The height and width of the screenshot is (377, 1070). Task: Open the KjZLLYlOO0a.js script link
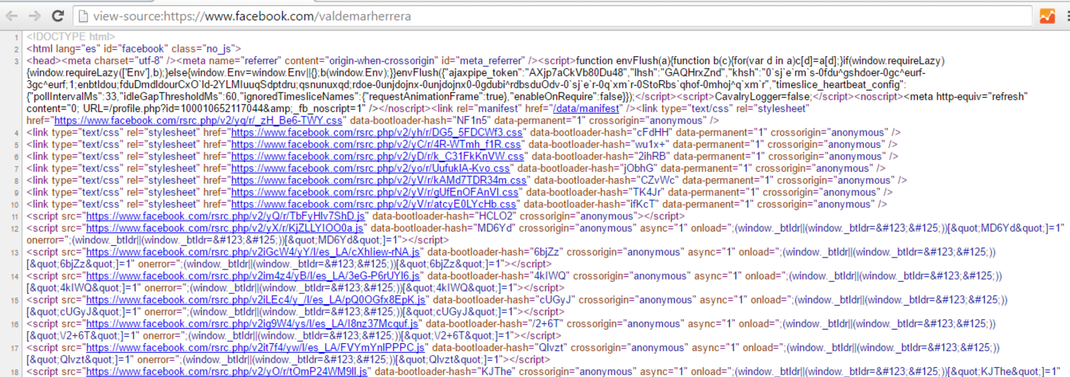225,229
